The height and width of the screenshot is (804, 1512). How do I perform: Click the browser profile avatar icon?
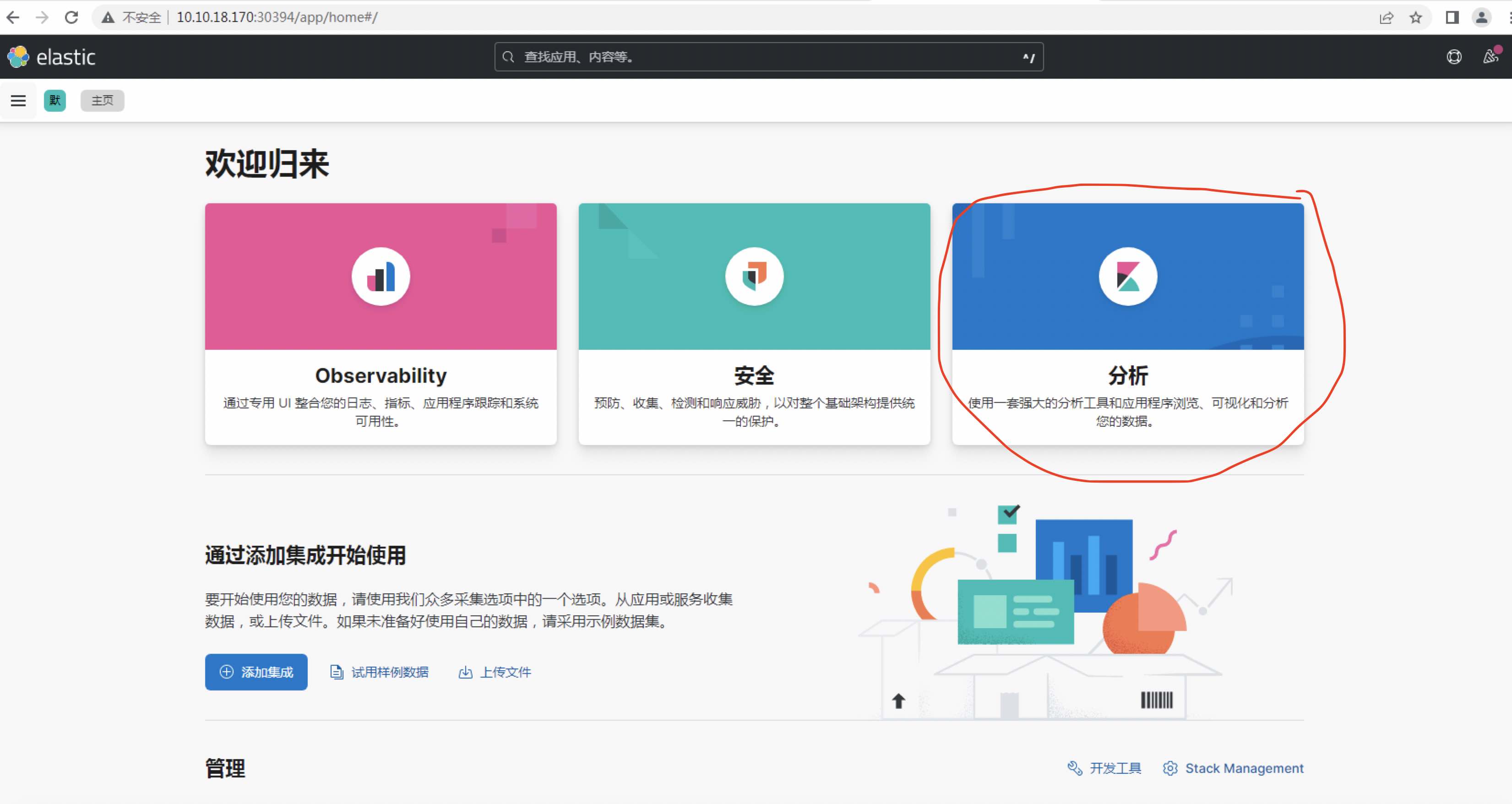(x=1482, y=17)
